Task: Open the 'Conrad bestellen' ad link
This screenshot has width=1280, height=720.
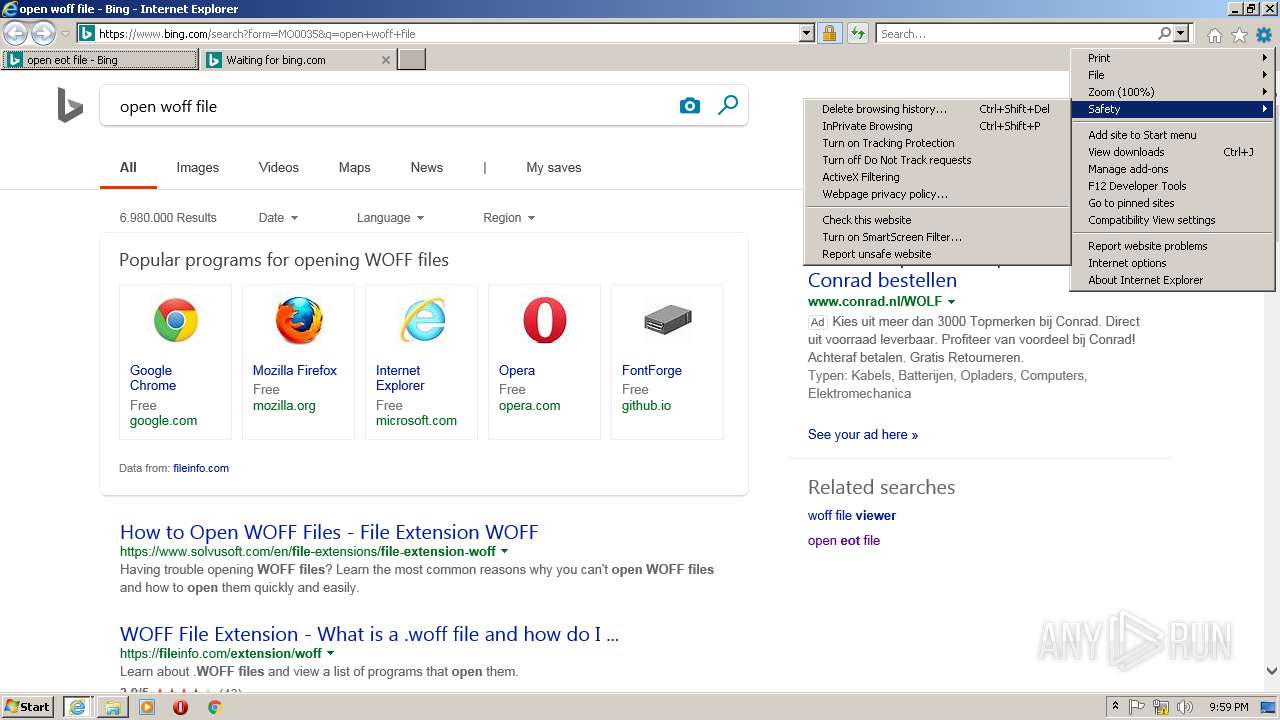Action: pyautogui.click(x=882, y=281)
